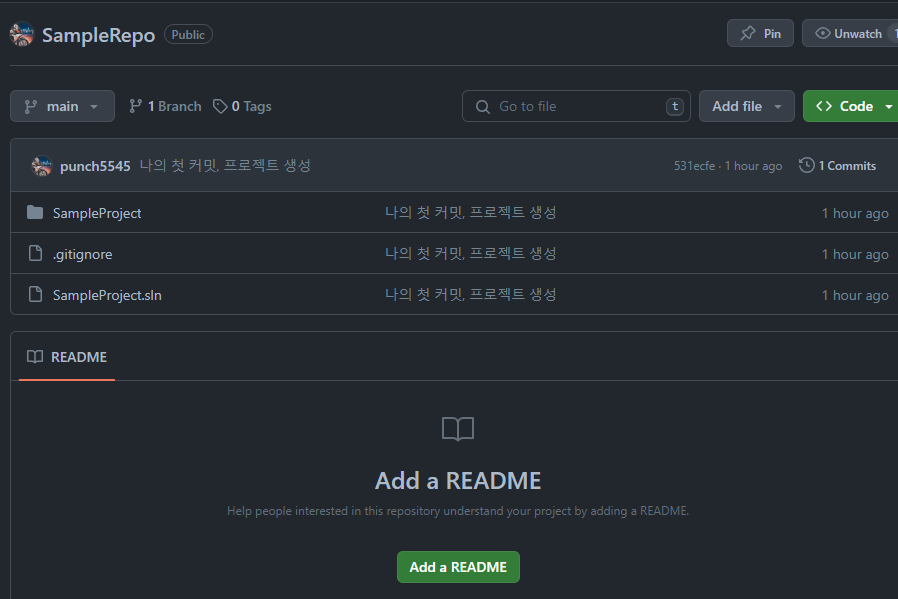Viewport: 898px width, 599px height.
Task: Click the '1 hour ago' timestamp for .gitignore
Action: (855, 254)
